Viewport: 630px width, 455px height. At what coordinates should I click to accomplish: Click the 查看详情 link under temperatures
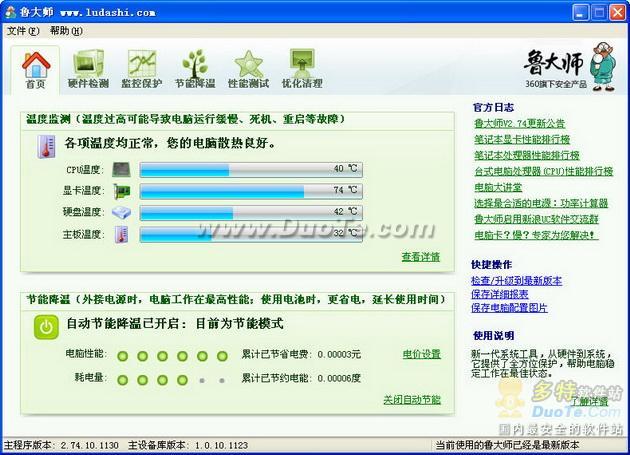coord(420,257)
